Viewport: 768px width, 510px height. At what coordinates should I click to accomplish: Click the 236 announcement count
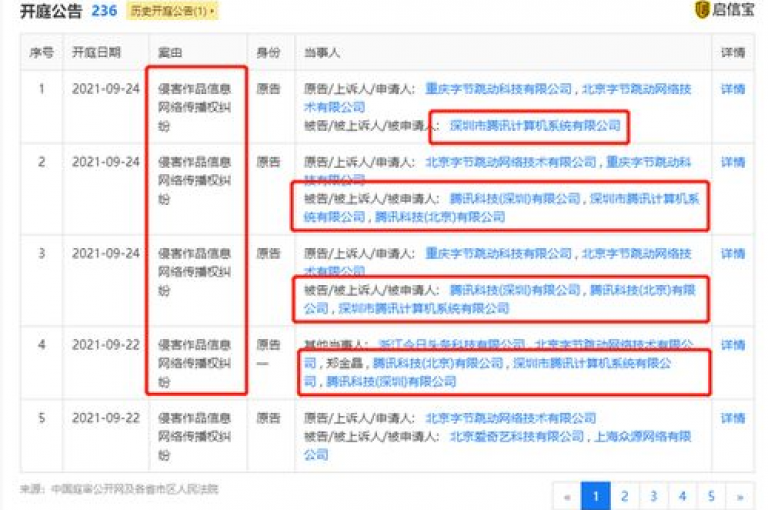click(x=104, y=11)
